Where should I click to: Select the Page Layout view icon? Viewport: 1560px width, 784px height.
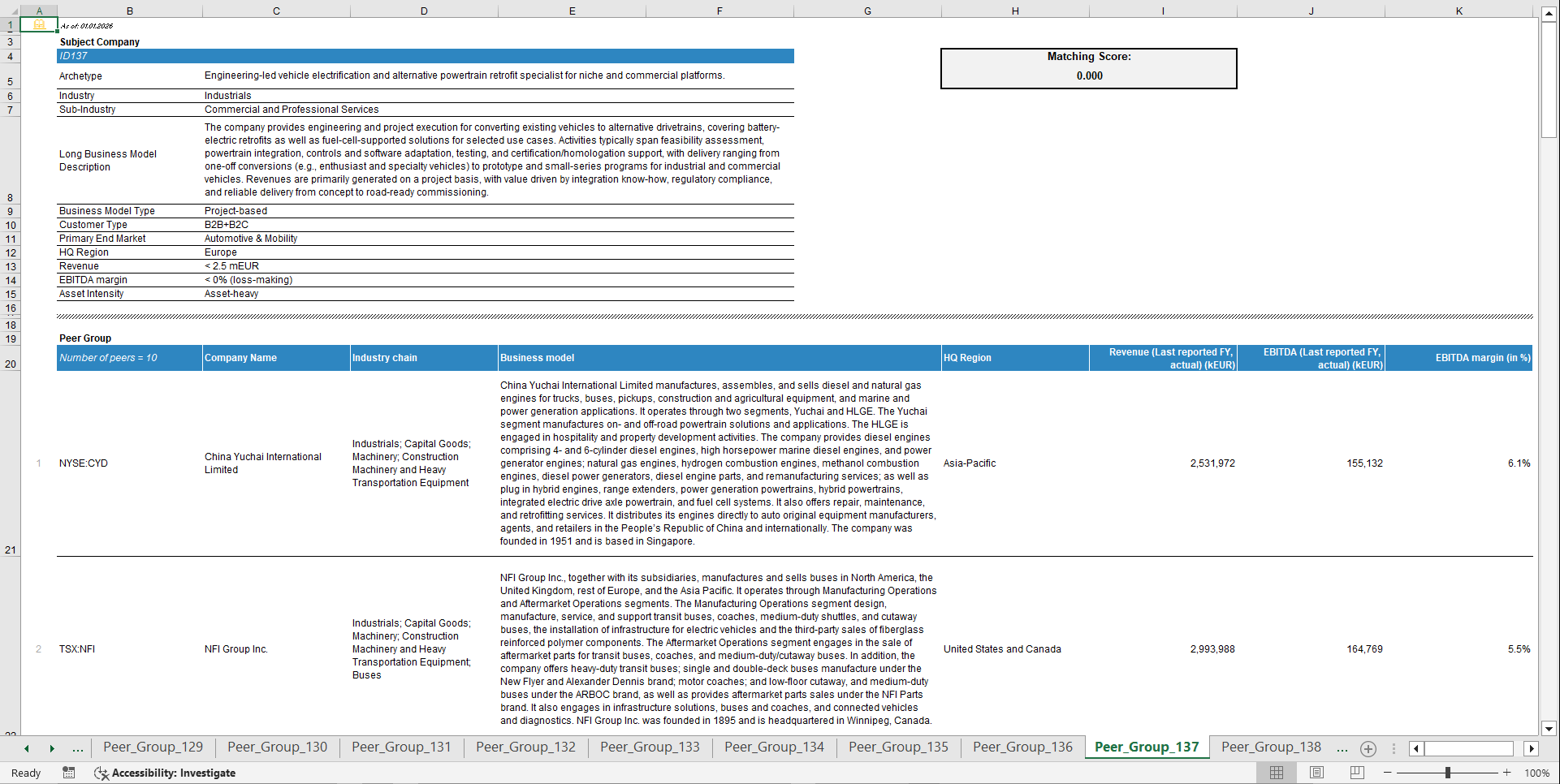coord(1316,773)
